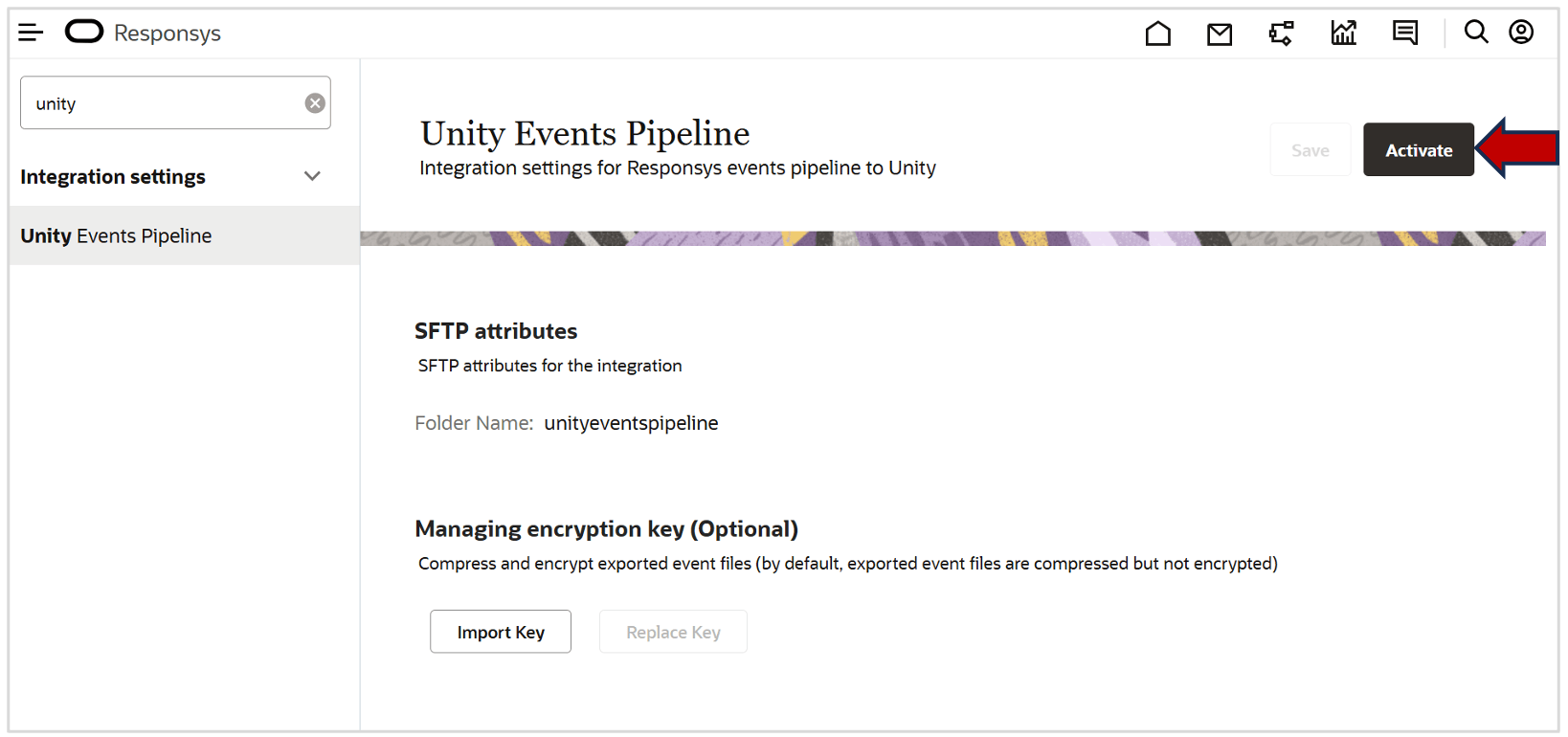Click the search magnifier icon
Viewport: 1568px width, 737px height.
1476,32
